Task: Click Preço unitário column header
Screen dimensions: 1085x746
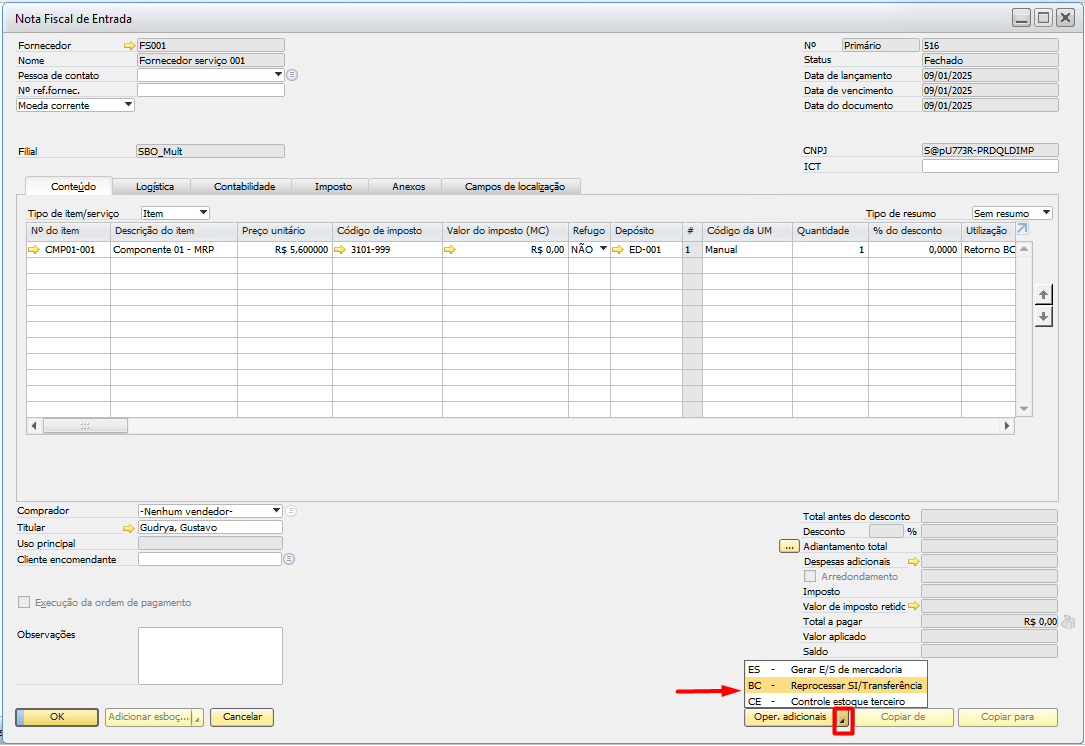Action: tap(284, 230)
